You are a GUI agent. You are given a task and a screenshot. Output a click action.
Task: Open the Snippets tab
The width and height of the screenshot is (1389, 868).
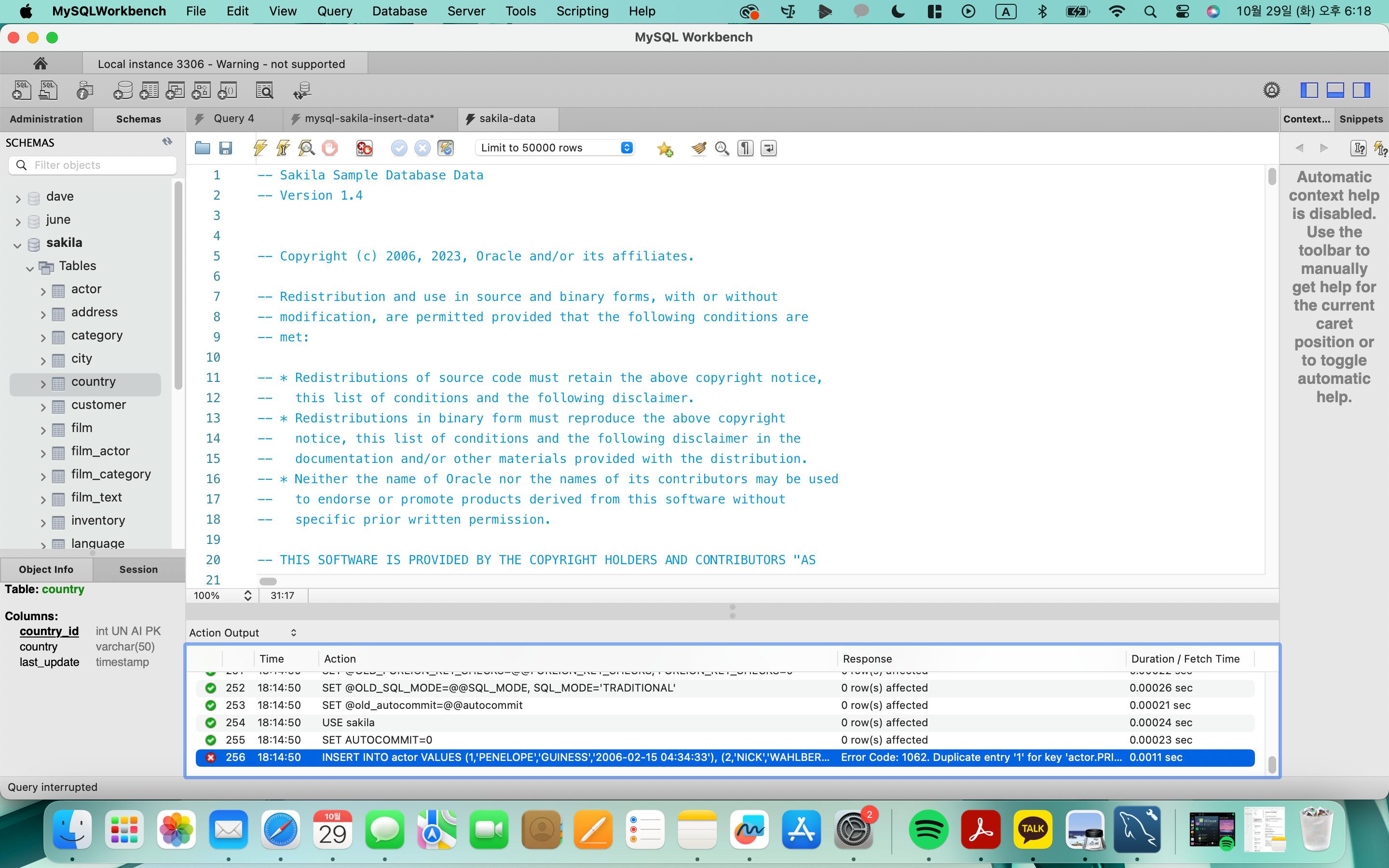1361,119
